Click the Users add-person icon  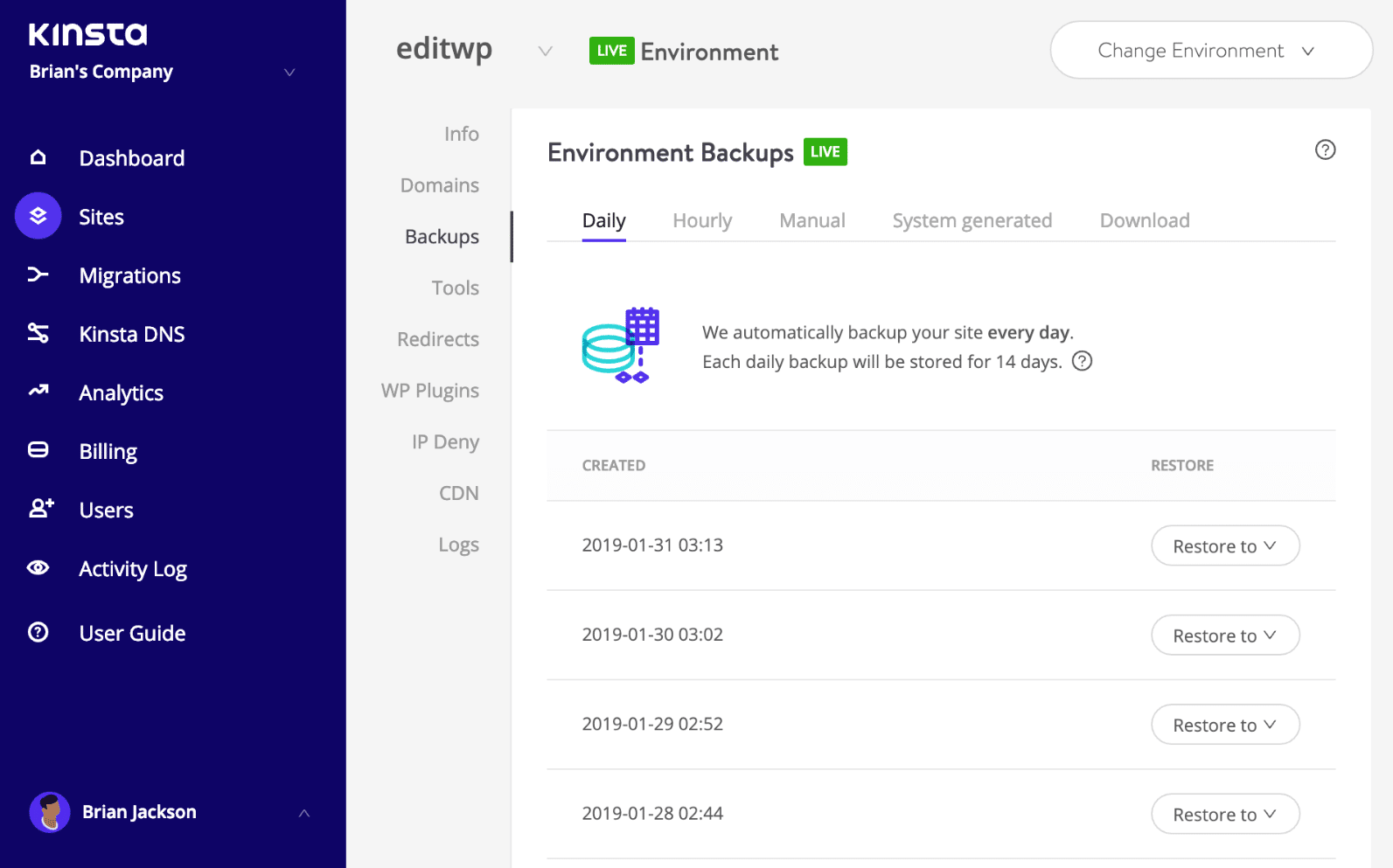pyautogui.click(x=41, y=508)
